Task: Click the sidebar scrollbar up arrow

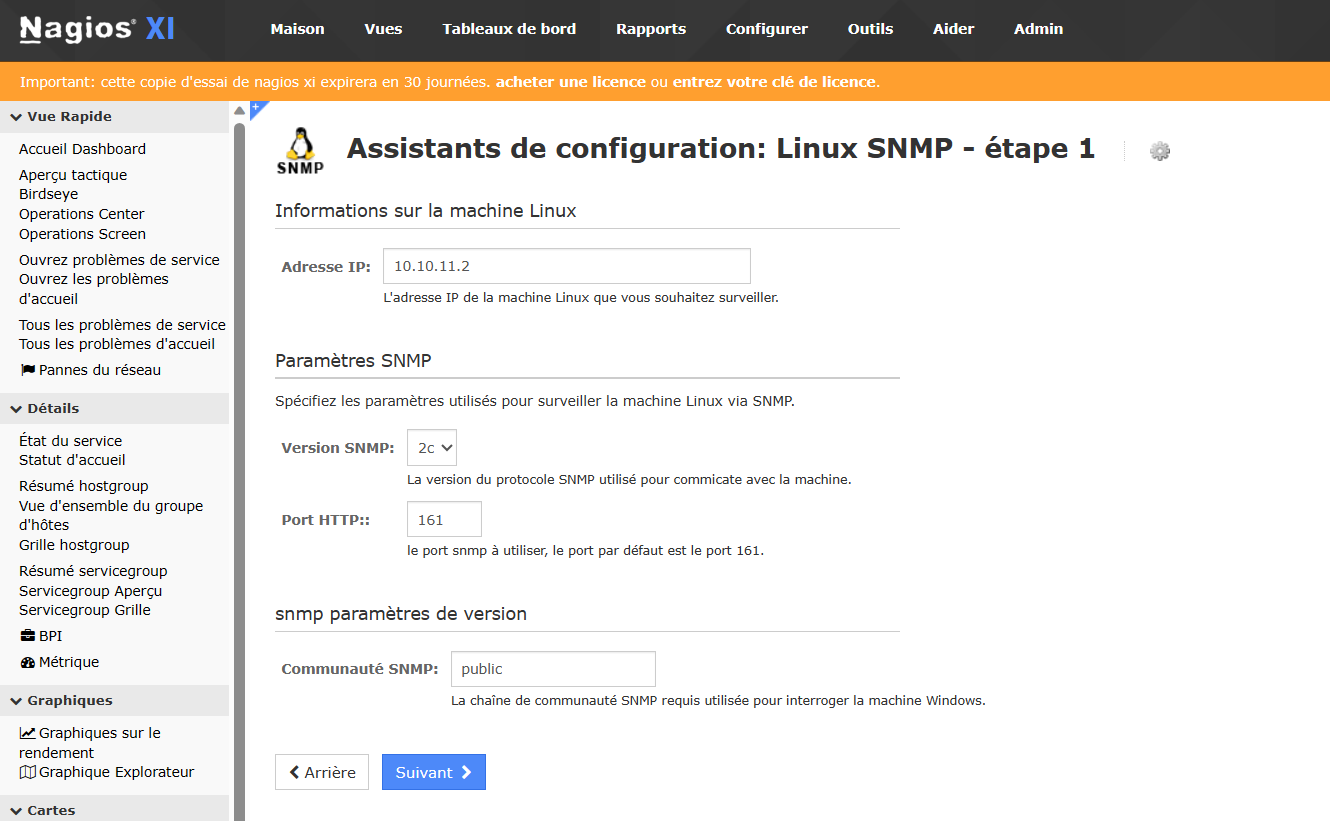Action: (239, 110)
